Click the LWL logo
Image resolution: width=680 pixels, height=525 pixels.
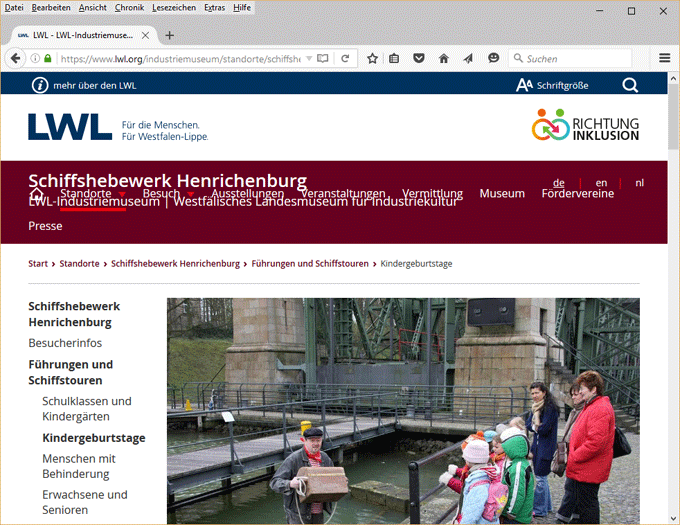click(70, 127)
